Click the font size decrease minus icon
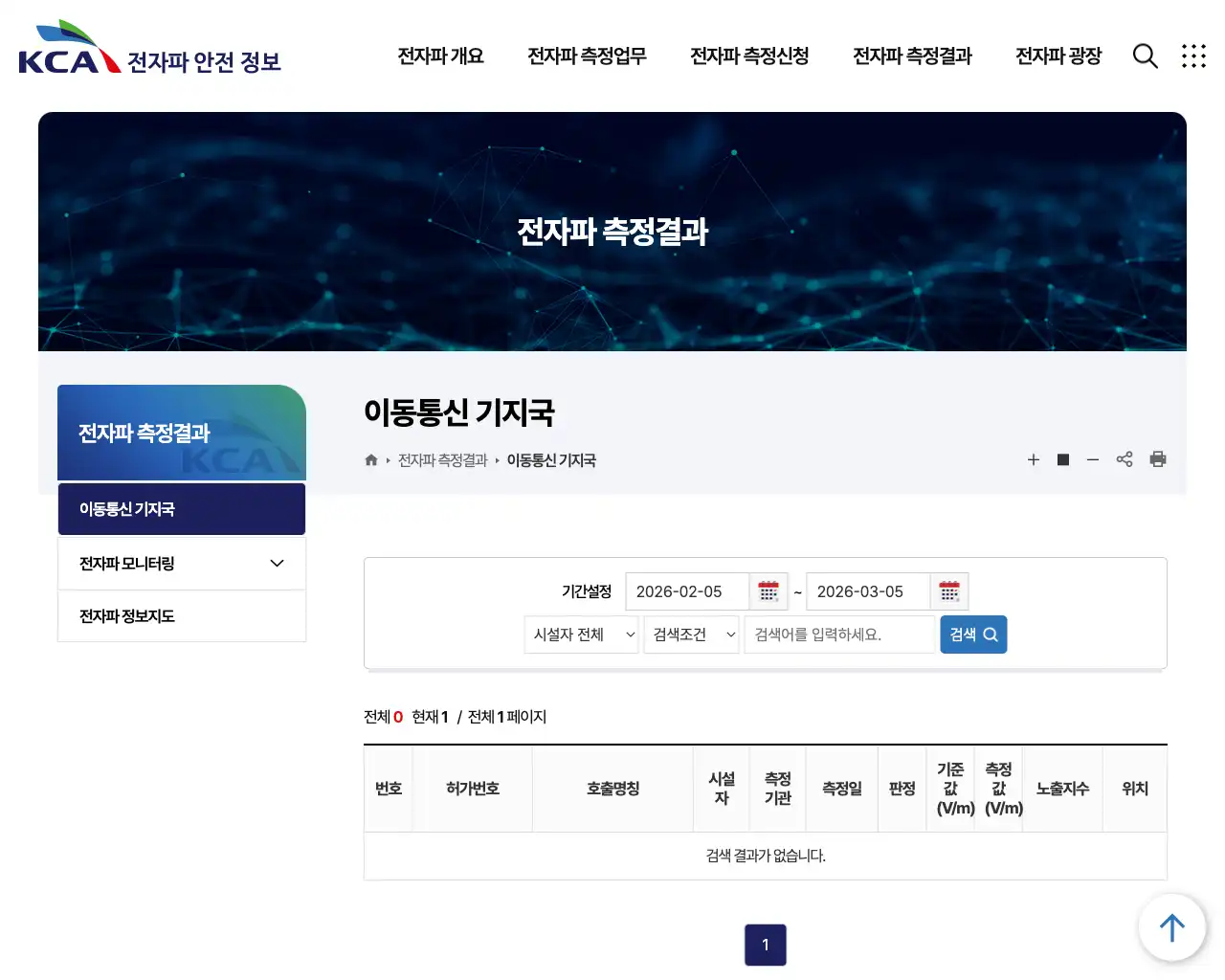The height and width of the screenshot is (980, 1225). pos(1093,459)
